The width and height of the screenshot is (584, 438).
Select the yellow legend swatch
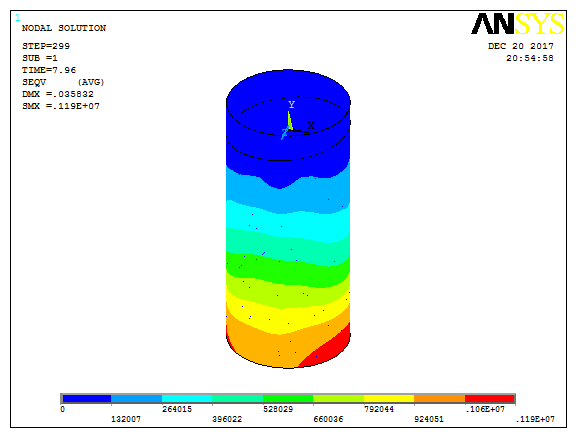[389, 399]
